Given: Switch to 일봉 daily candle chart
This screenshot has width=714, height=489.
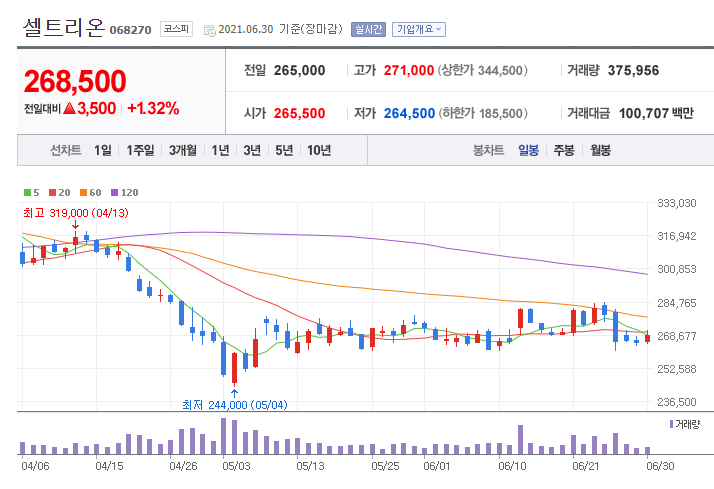Looking at the screenshot, I should (x=528, y=150).
